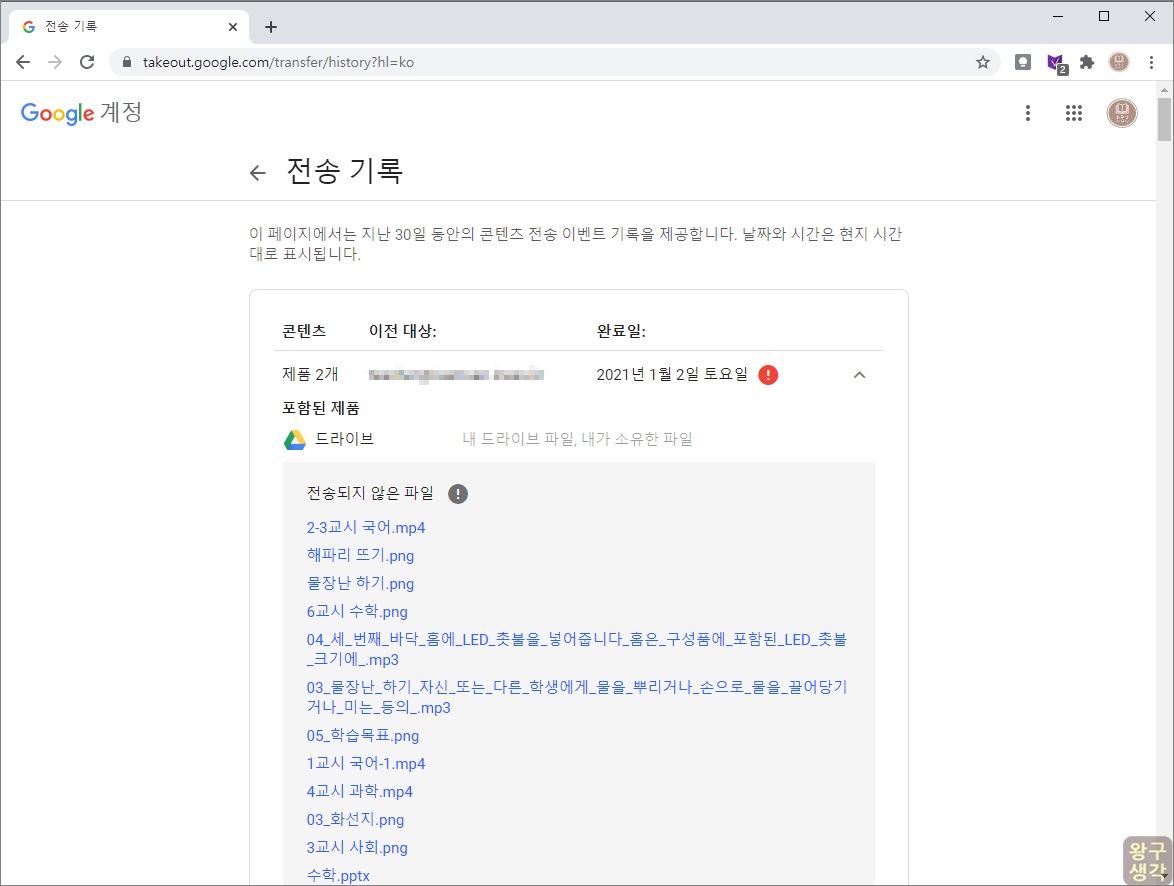Click the page vertical scrollbar thumb

(x=1164, y=118)
